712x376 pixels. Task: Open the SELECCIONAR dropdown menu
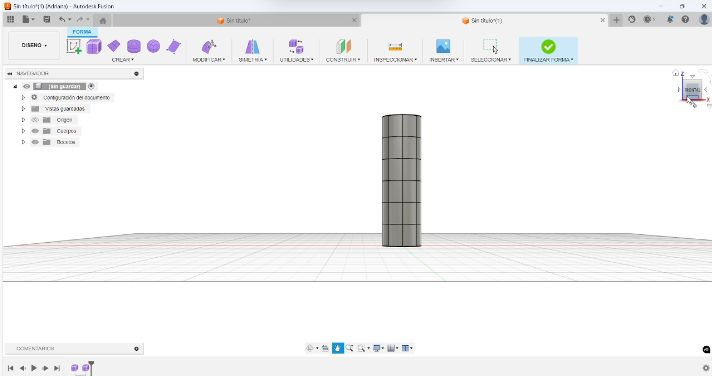pos(490,60)
